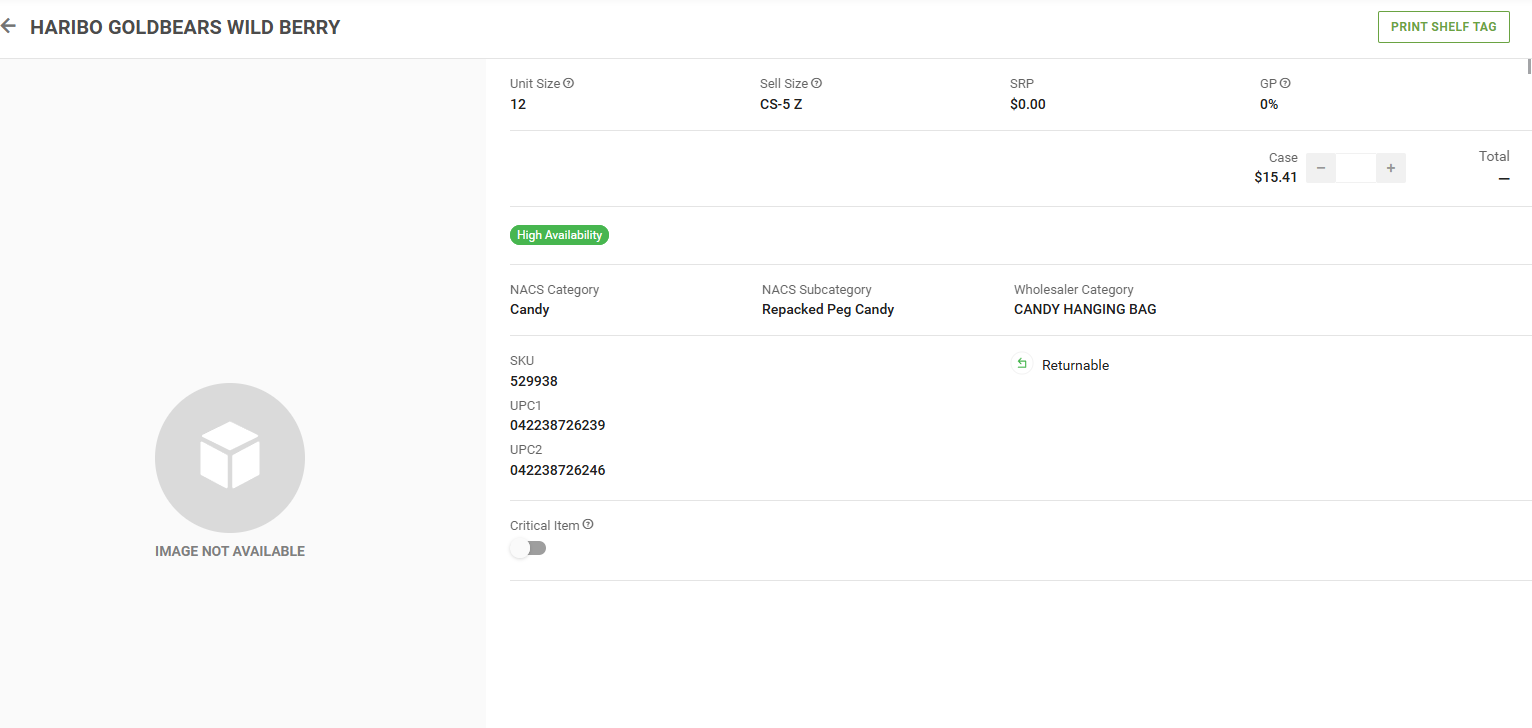Enable the Critical Item toggle
Image resolution: width=1532 pixels, height=728 pixels.
point(528,548)
